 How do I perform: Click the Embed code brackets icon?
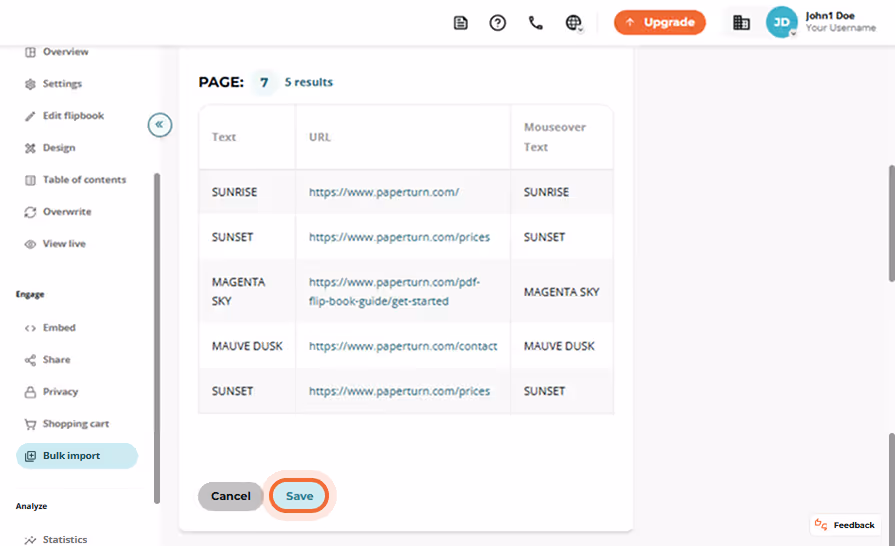30,328
